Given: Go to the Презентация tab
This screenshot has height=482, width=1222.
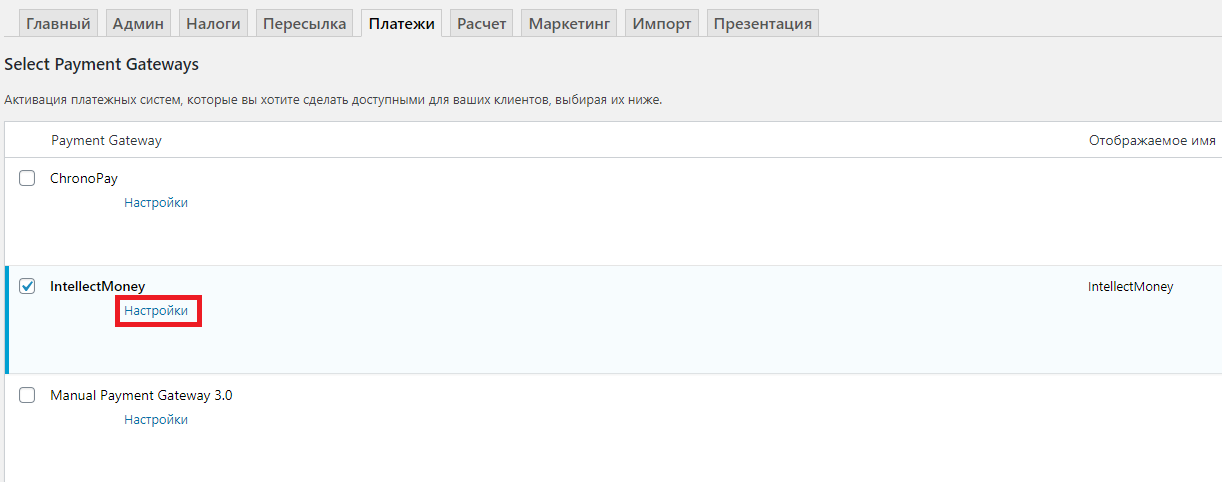Looking at the screenshot, I should pos(763,23).
